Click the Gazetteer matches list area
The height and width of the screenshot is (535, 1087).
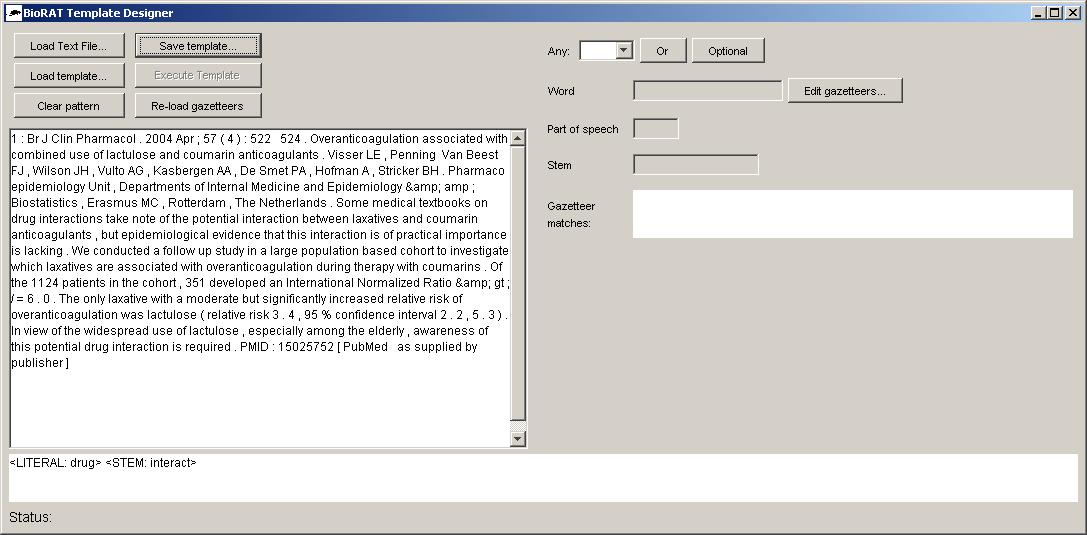point(852,214)
